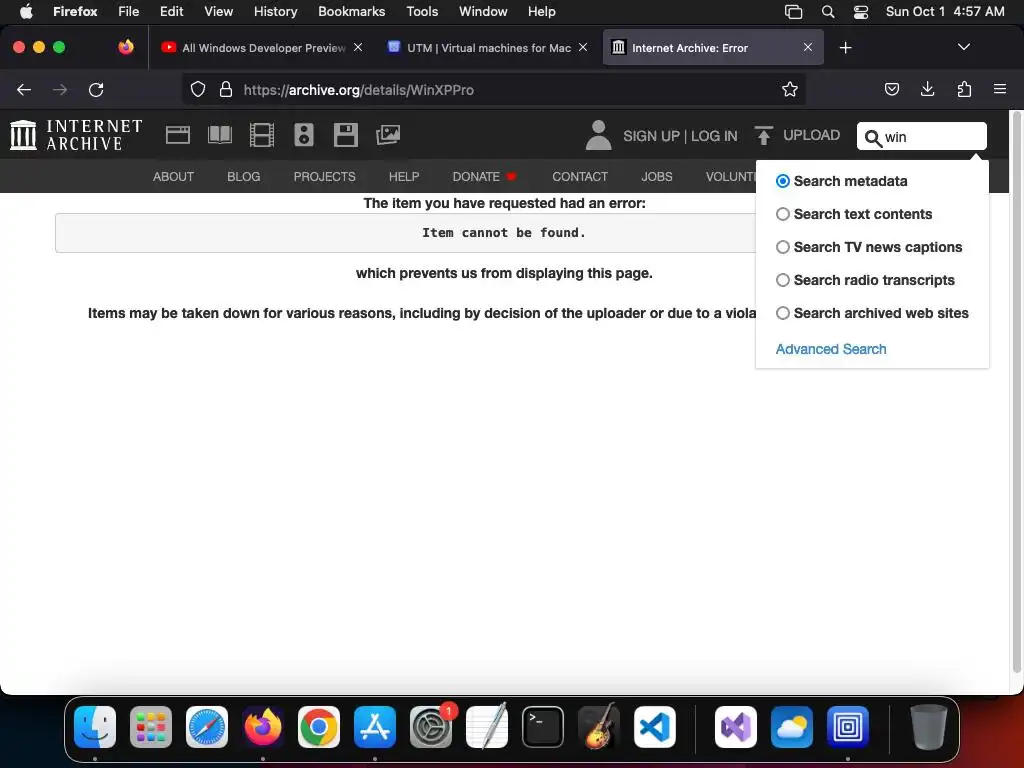
Task: Open the History menu
Action: (275, 12)
